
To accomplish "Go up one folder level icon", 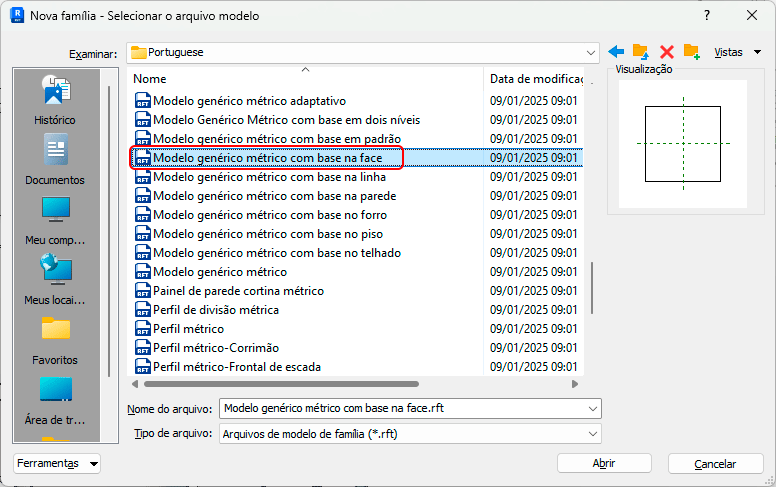I will pyautogui.click(x=640, y=51).
